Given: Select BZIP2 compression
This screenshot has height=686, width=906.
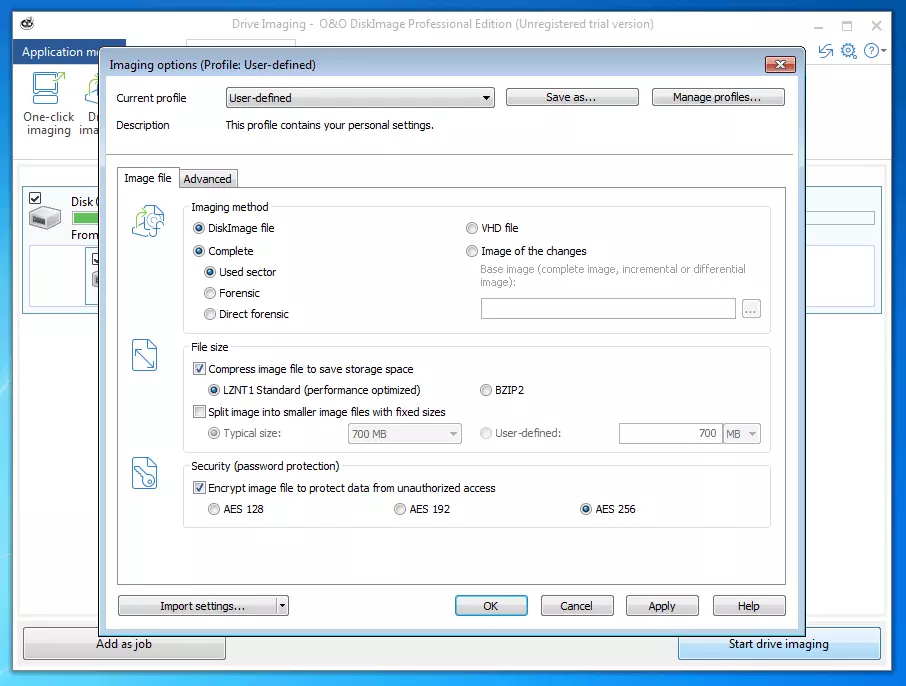Looking at the screenshot, I should [x=486, y=390].
